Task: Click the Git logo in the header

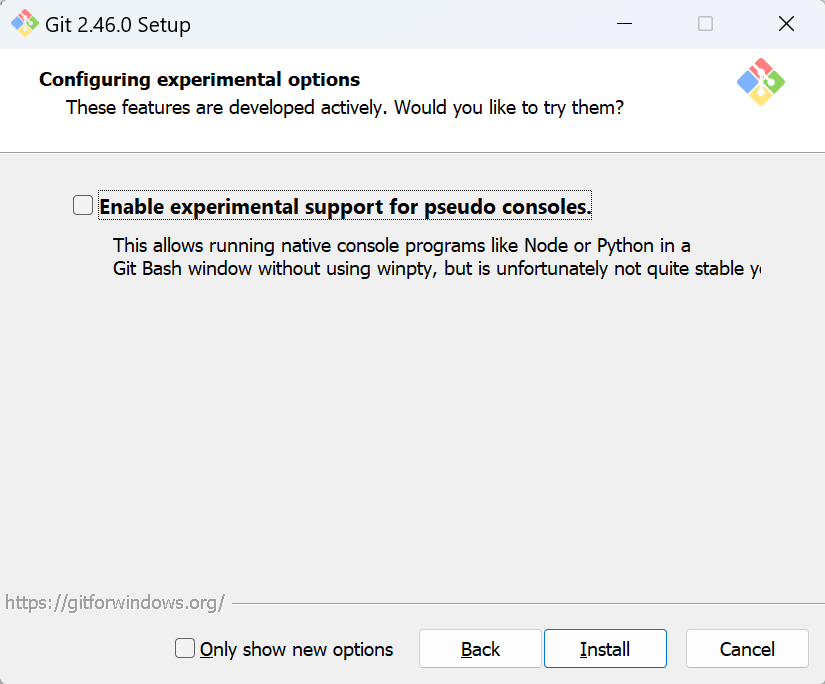Action: [x=761, y=82]
